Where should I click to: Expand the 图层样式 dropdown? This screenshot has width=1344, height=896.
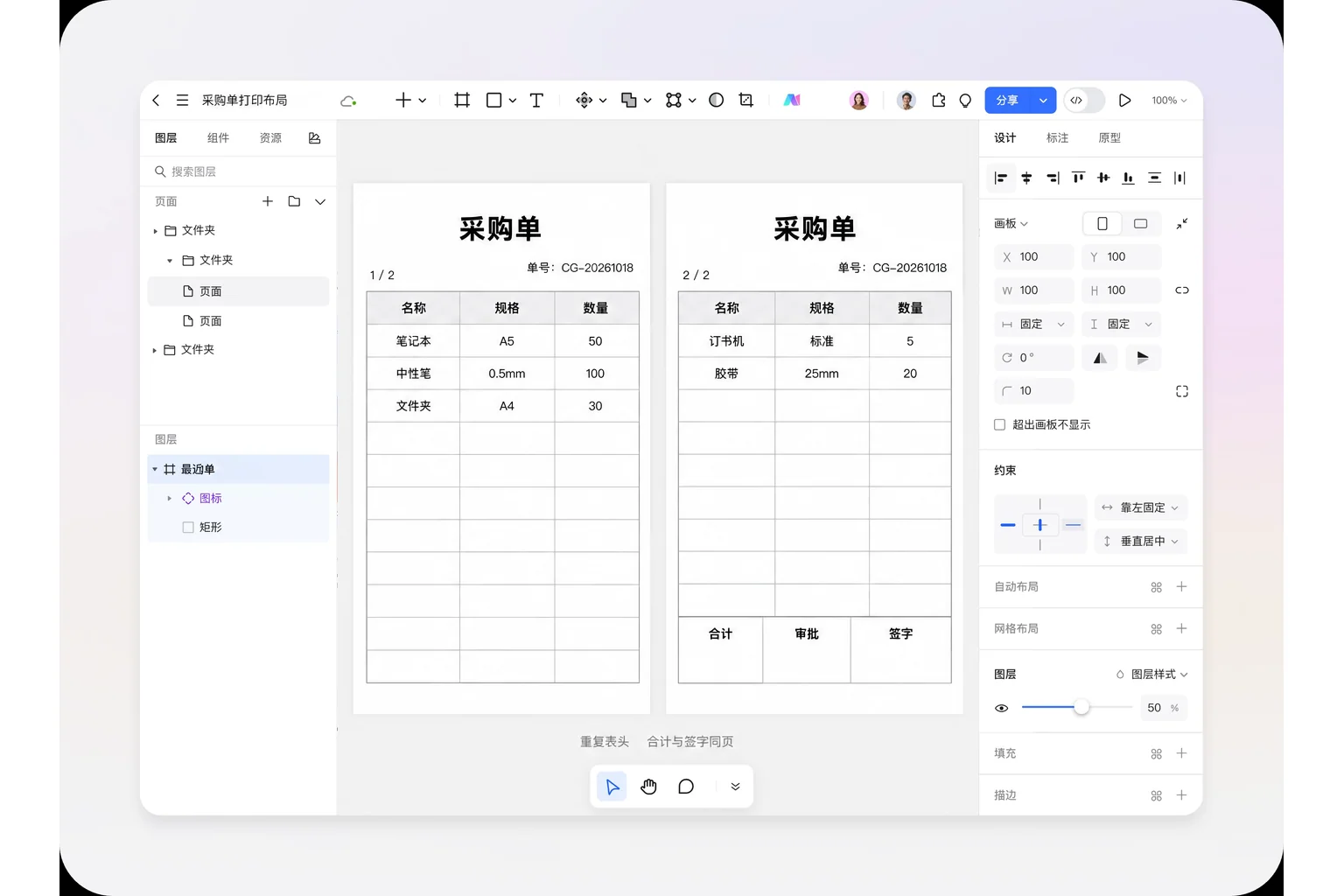pyautogui.click(x=1152, y=675)
